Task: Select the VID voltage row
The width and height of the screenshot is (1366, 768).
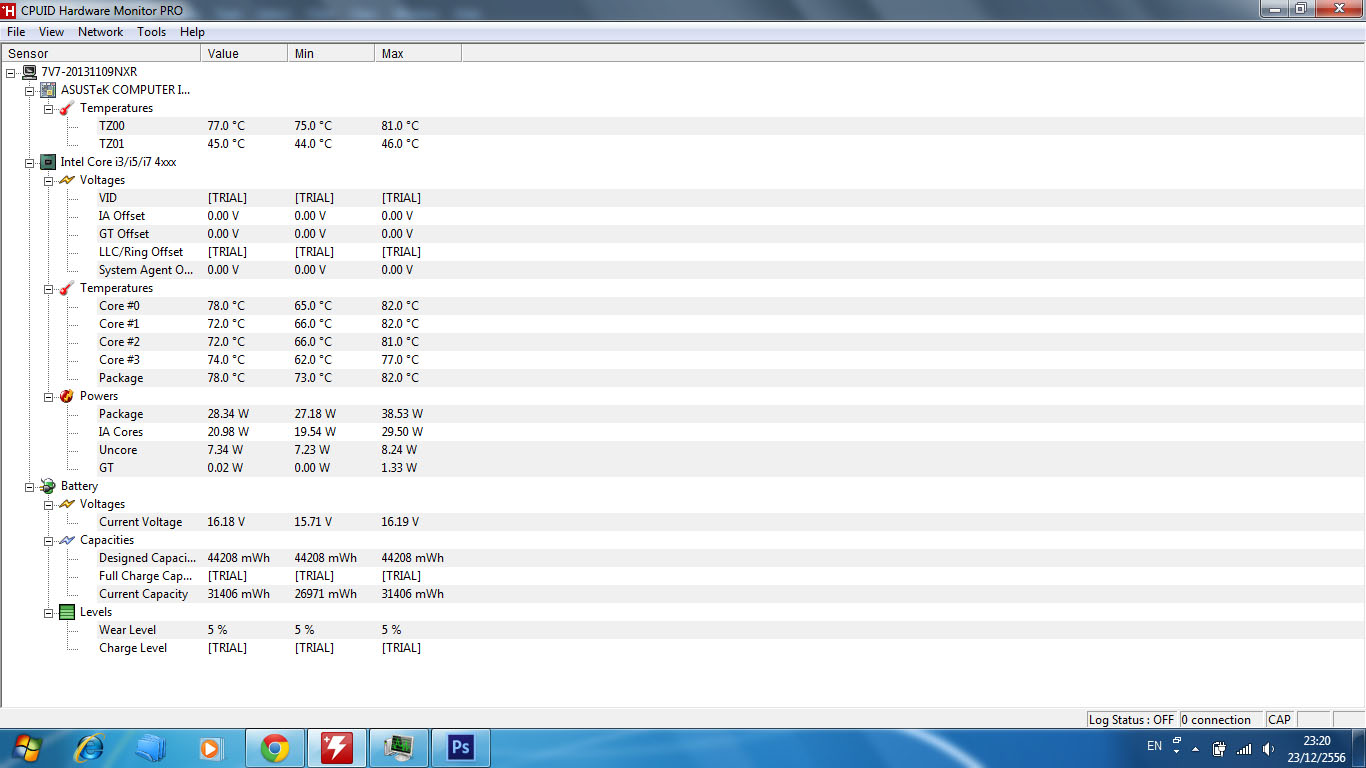Action: click(x=682, y=198)
